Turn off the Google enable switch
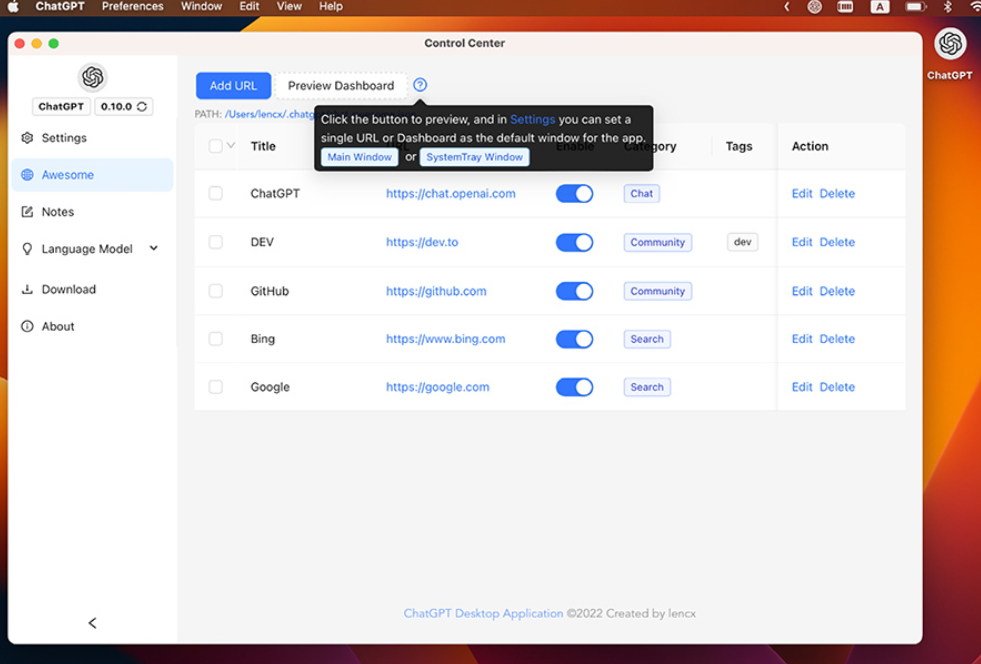This screenshot has height=664, width=981. click(574, 387)
